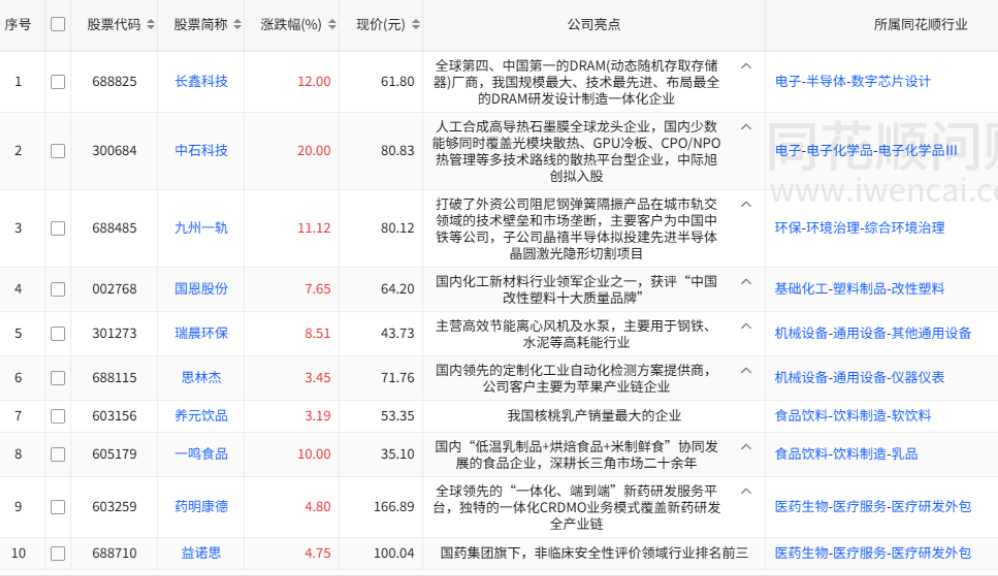Collapse 九州一轨 company highlight text
Image resolution: width=998 pixels, height=576 pixels.
(x=746, y=205)
